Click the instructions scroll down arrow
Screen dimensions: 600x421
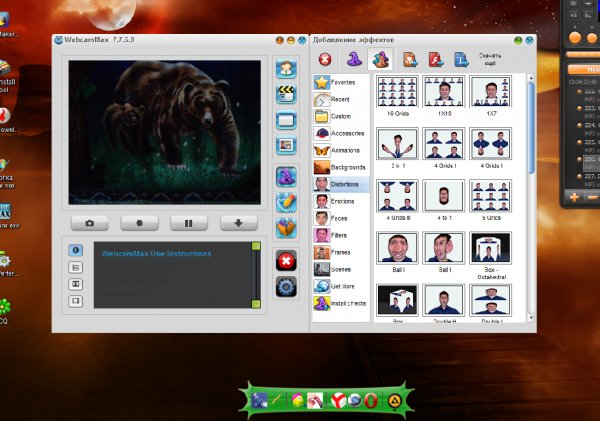tap(256, 304)
